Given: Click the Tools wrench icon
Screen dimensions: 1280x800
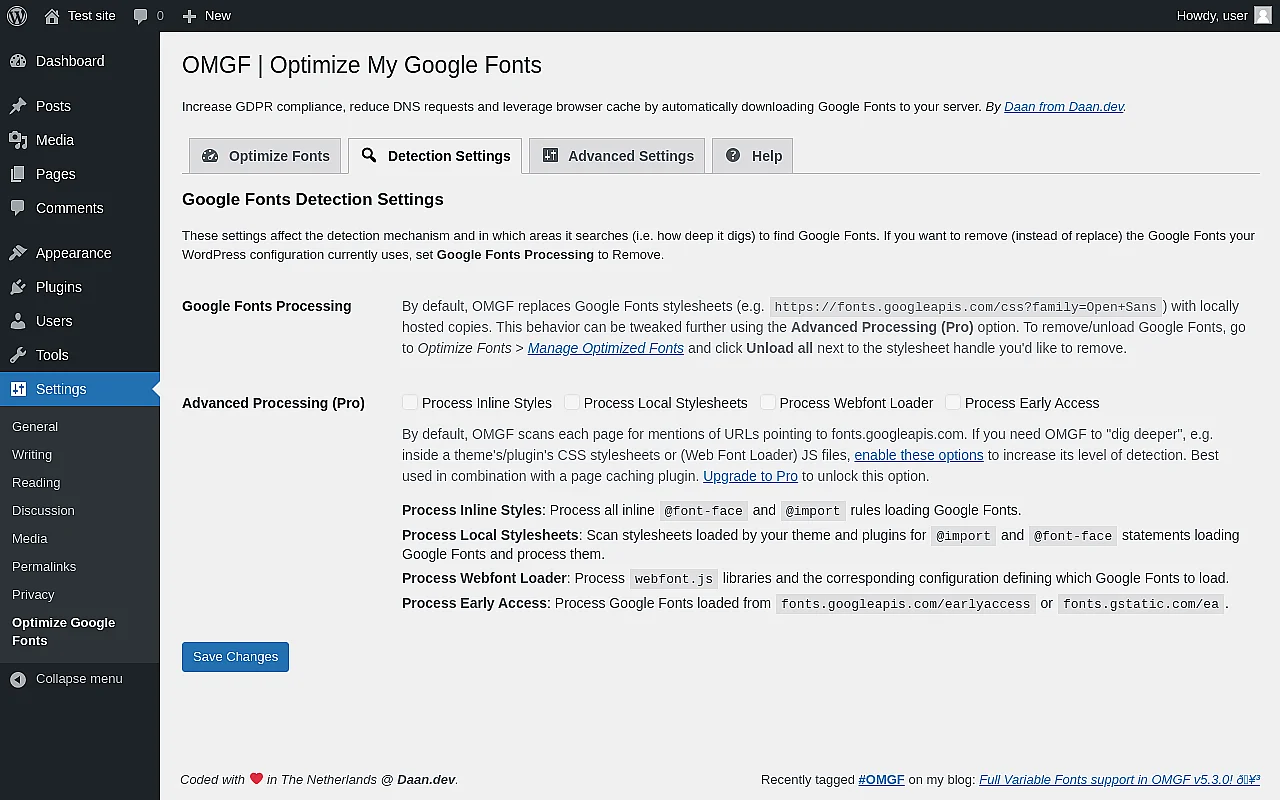Looking at the screenshot, I should 18,355.
